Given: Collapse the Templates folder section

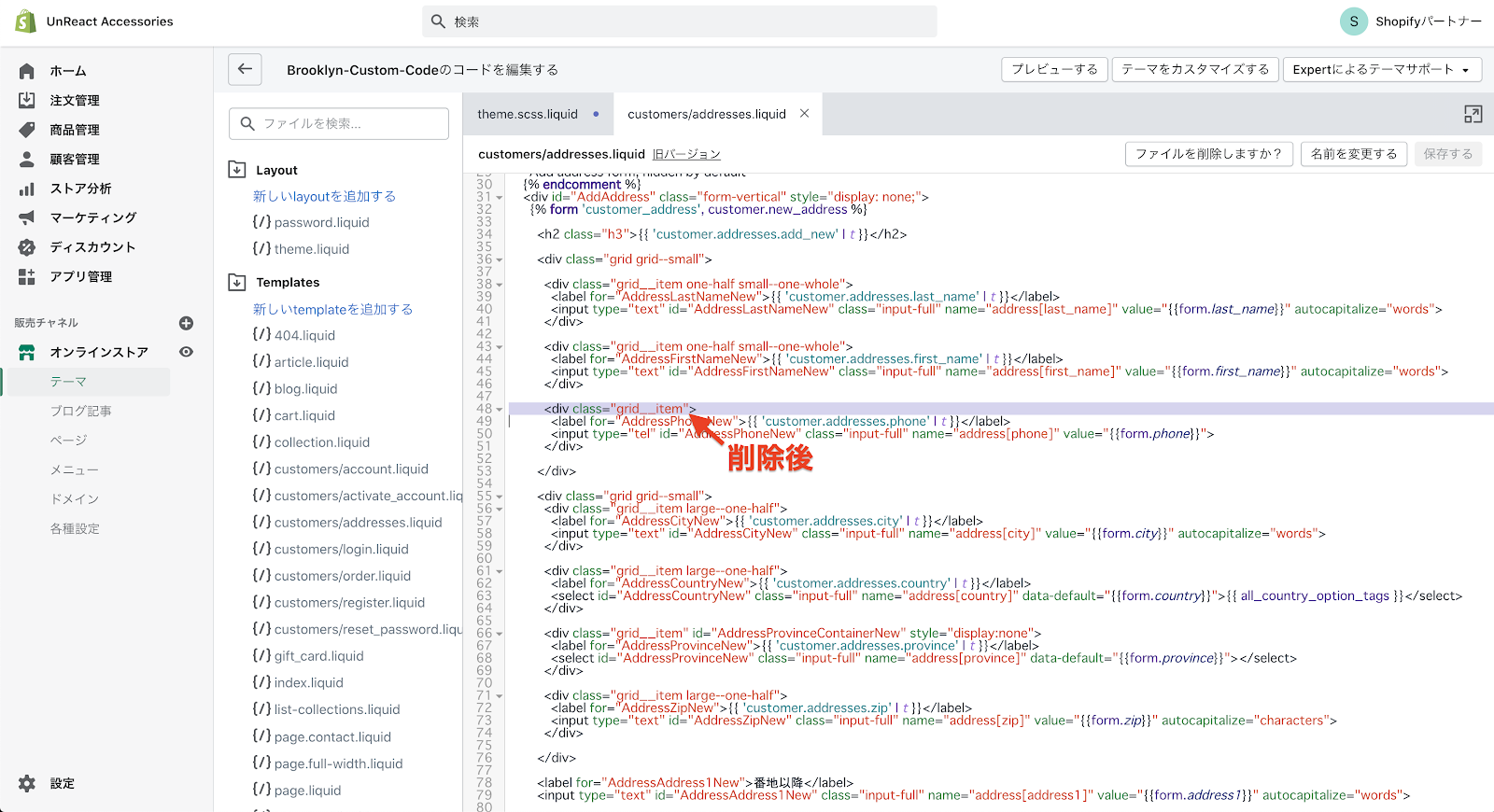Looking at the screenshot, I should [237, 282].
